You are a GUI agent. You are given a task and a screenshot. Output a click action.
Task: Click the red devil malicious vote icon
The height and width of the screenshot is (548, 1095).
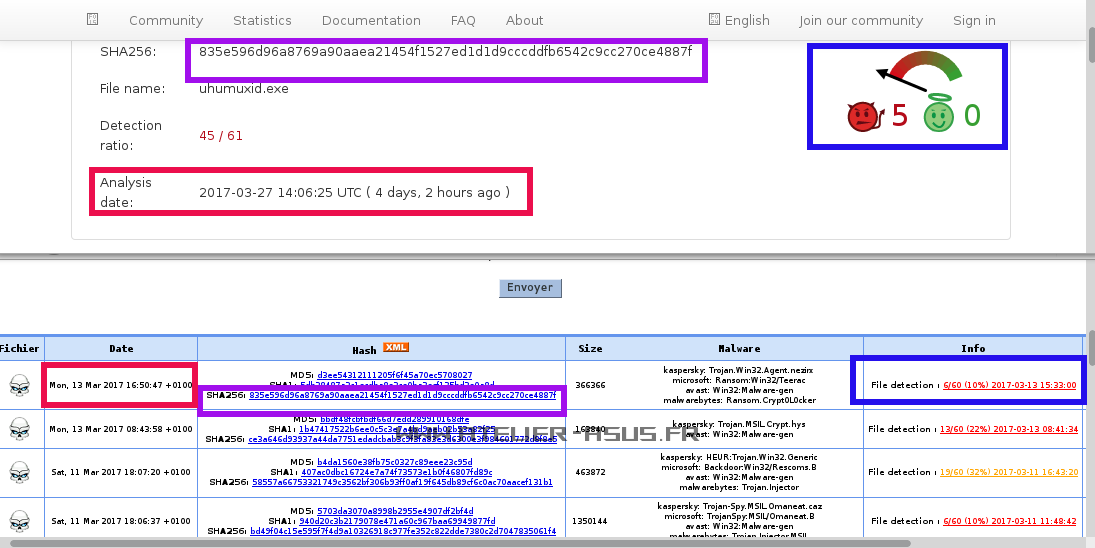coord(861,118)
